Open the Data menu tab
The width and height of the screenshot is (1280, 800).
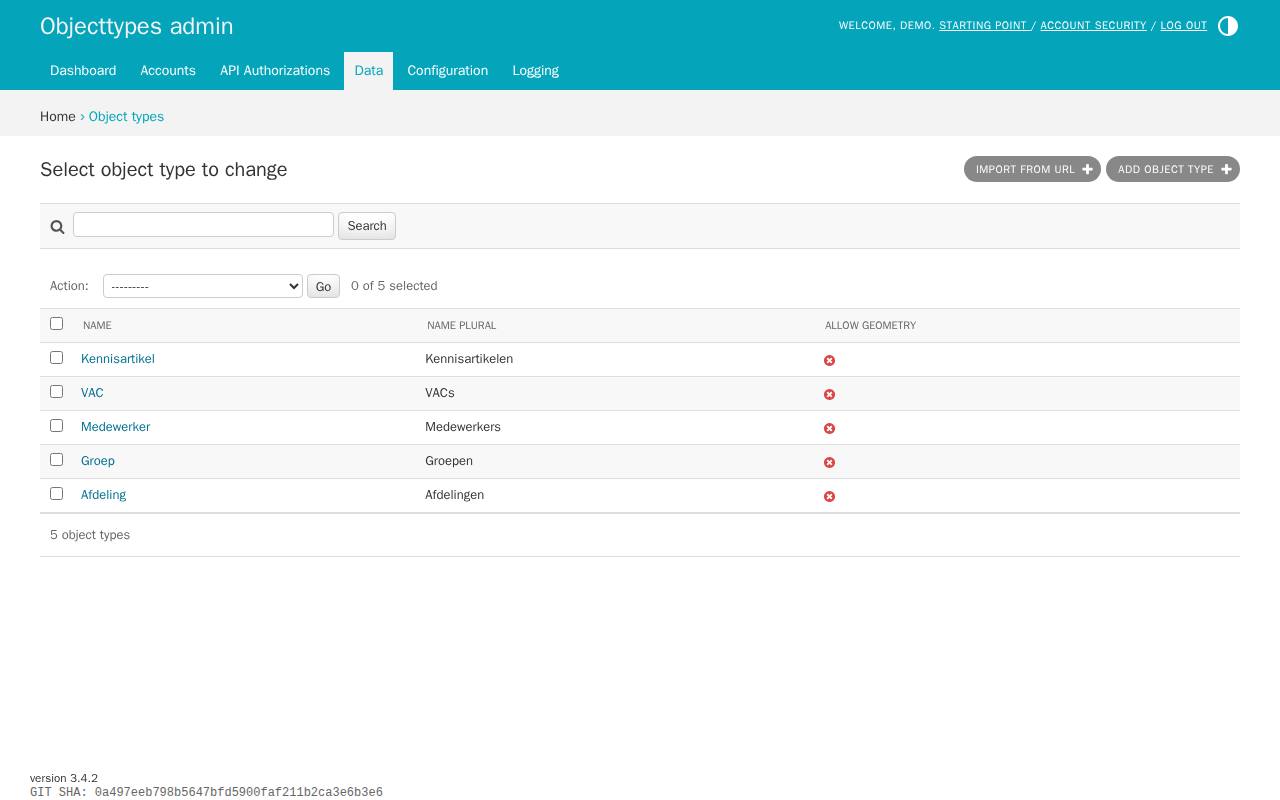[369, 71]
